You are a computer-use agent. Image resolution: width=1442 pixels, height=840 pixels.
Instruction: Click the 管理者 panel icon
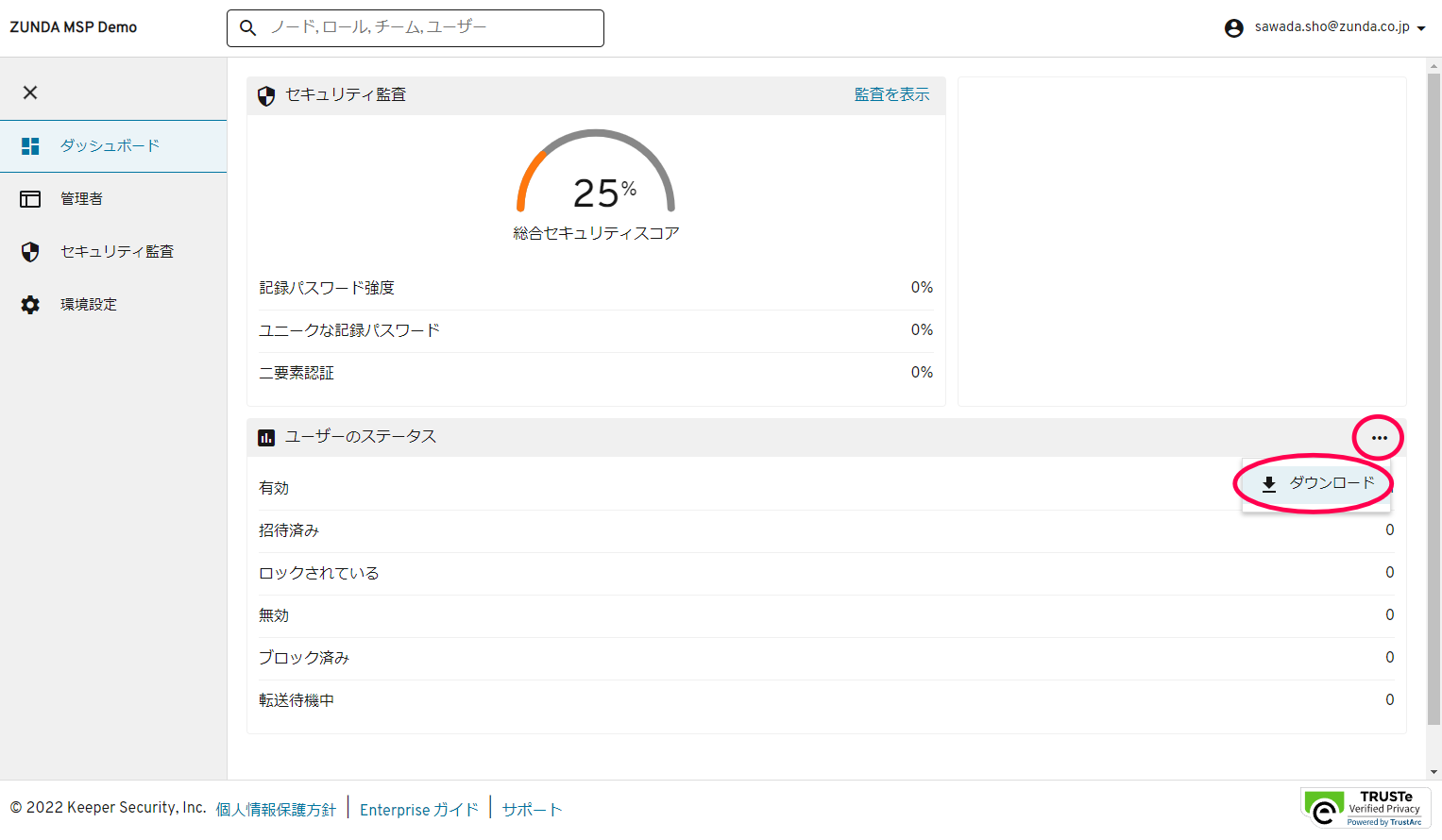[x=30, y=199]
